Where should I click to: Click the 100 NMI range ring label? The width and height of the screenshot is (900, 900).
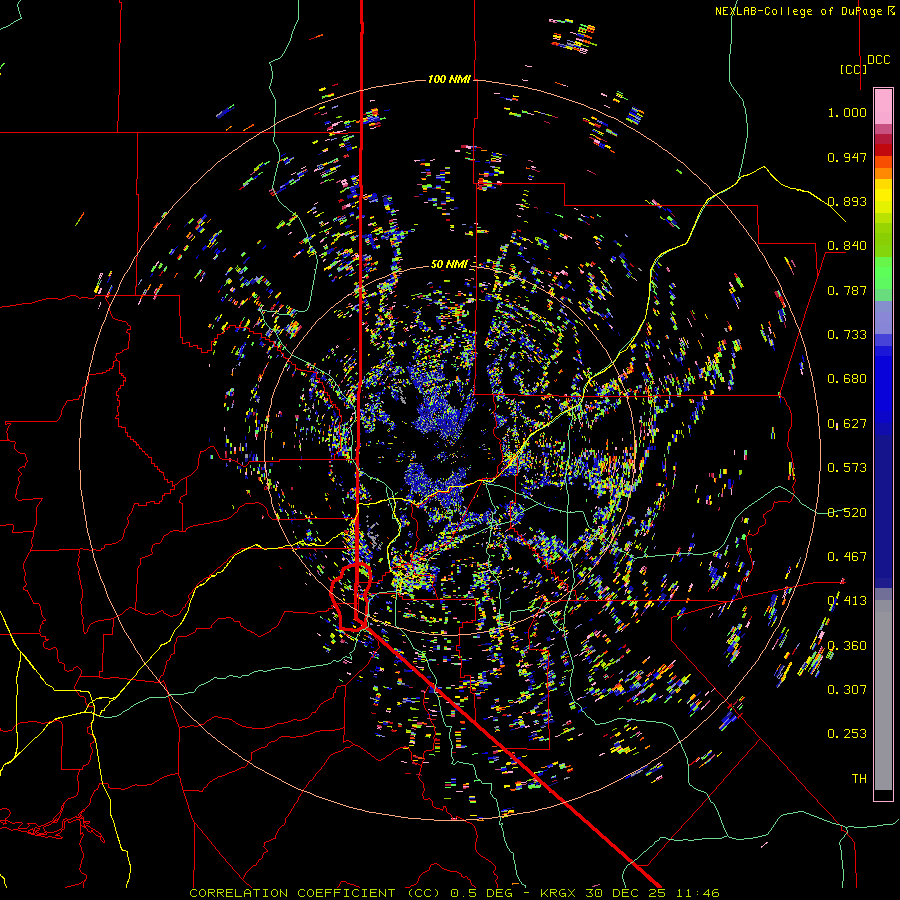coord(449,79)
